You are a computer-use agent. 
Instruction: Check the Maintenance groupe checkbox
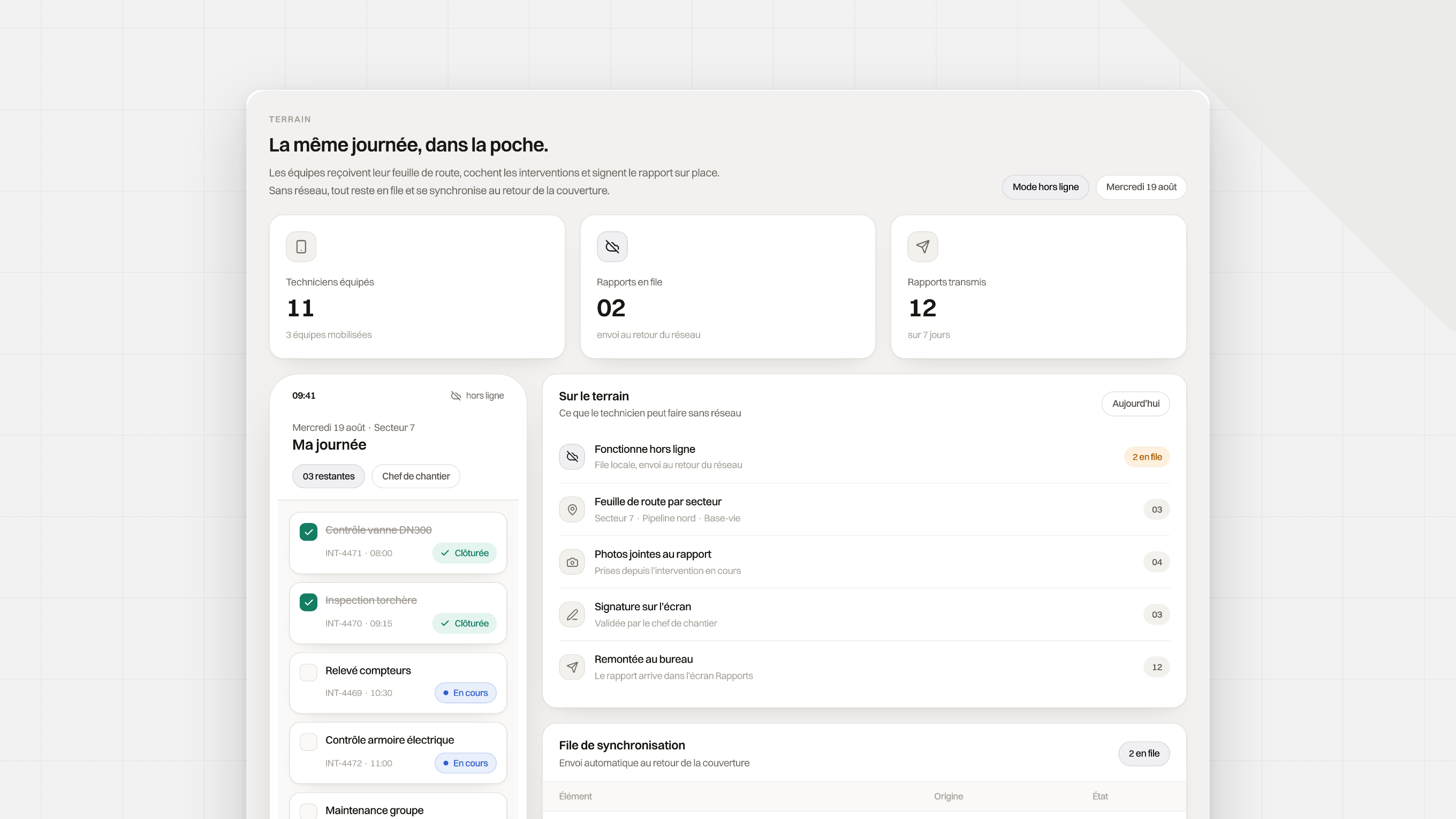click(308, 812)
